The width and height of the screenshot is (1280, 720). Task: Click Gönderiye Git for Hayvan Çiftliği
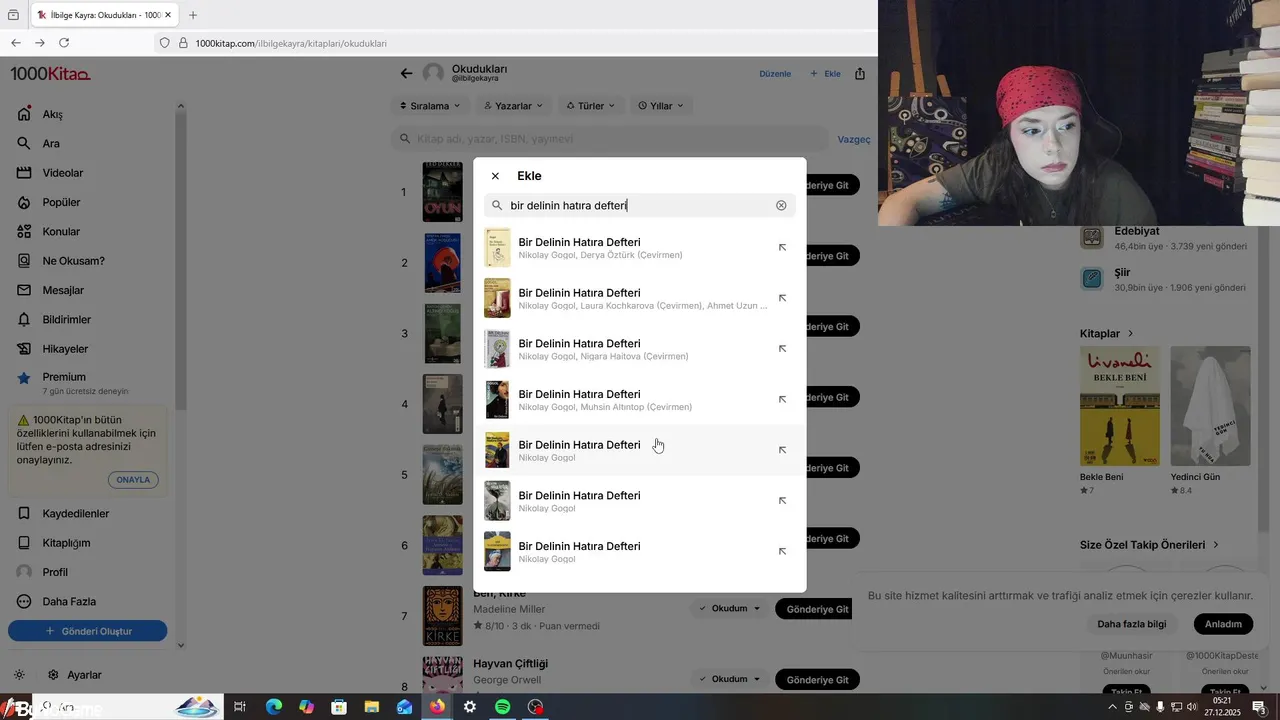click(x=817, y=680)
